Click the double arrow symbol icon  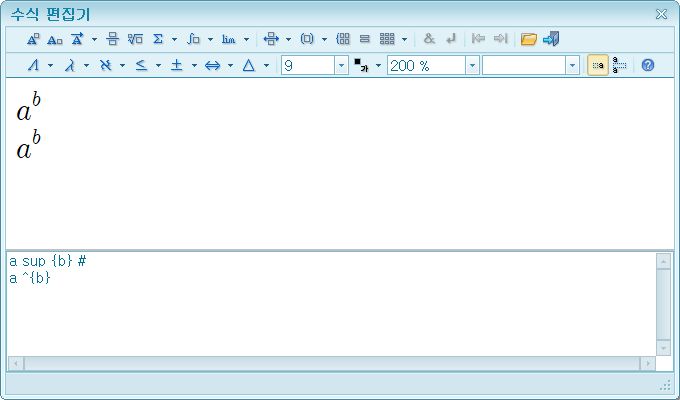point(212,66)
